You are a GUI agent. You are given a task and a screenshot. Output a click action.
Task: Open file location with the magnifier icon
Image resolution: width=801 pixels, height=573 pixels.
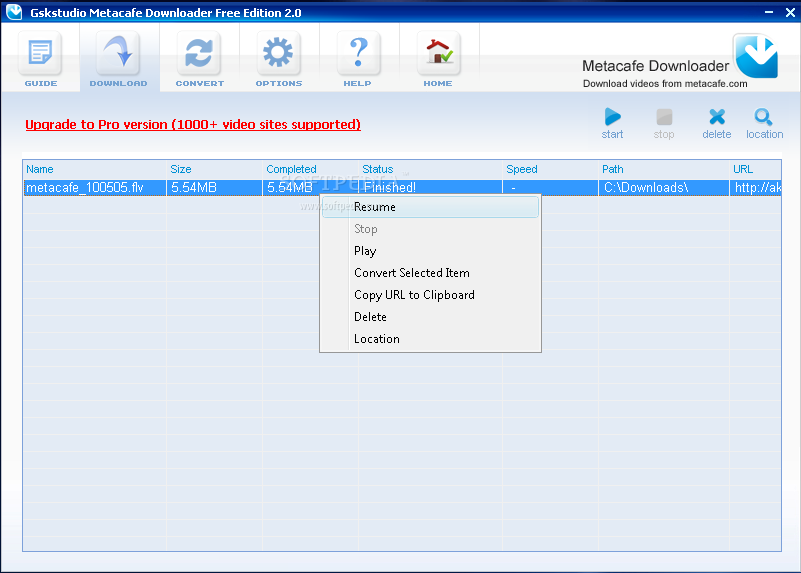coord(764,123)
